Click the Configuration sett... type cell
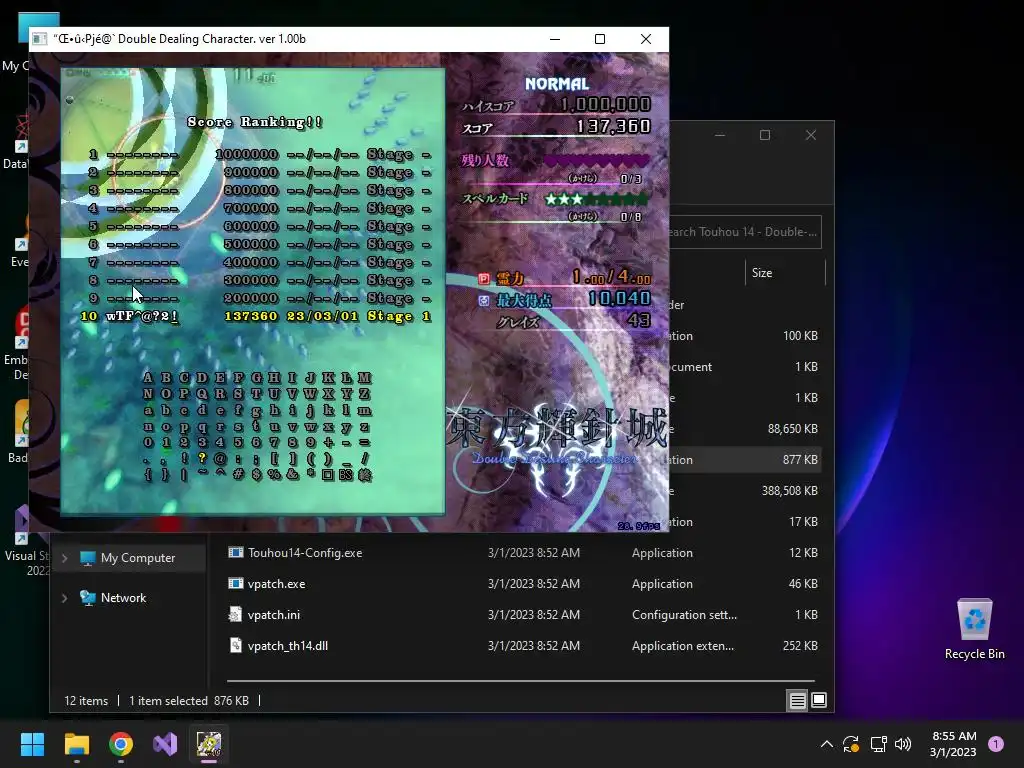 [x=684, y=615]
